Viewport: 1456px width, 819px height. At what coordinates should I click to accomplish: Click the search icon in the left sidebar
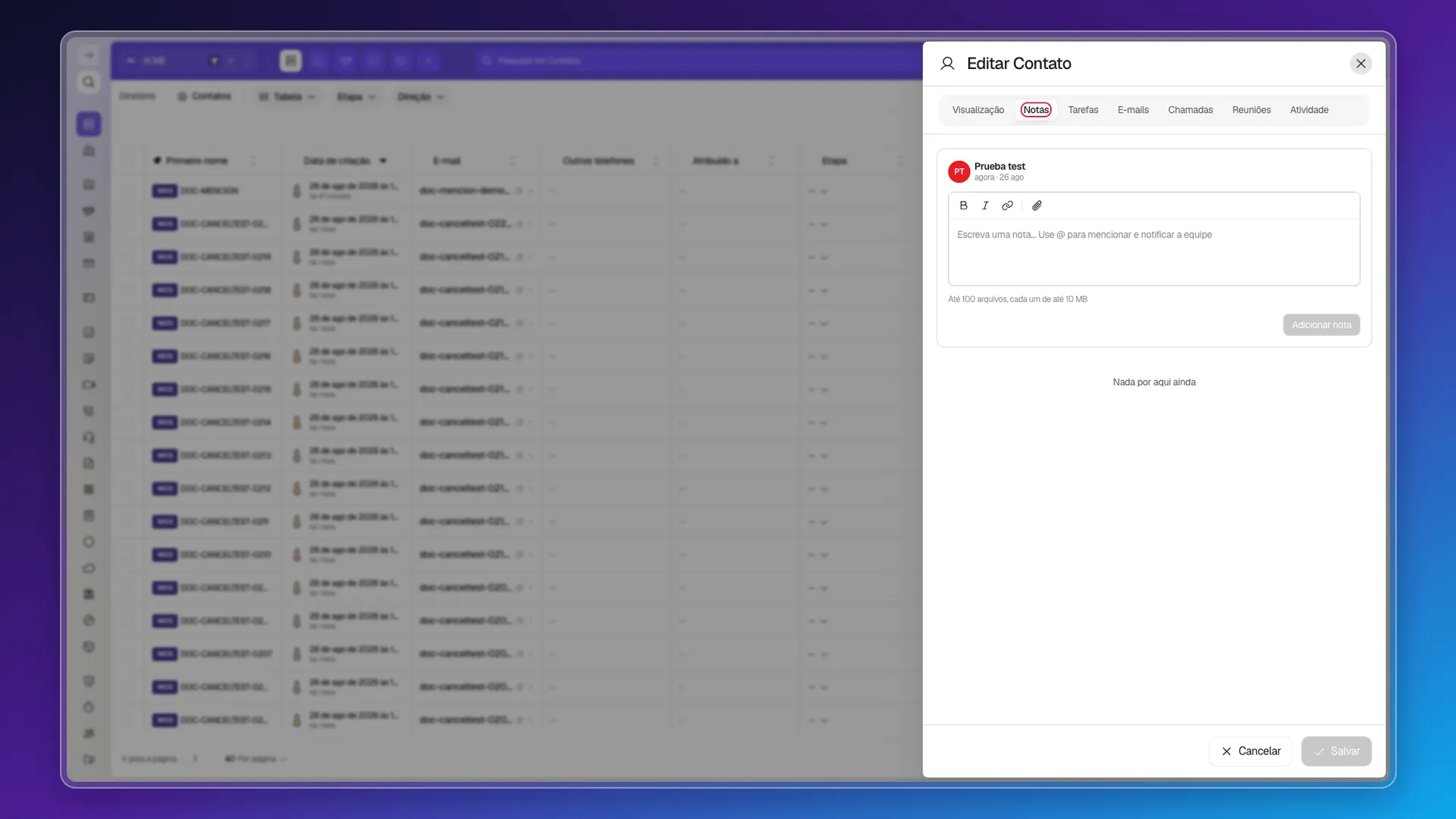89,82
